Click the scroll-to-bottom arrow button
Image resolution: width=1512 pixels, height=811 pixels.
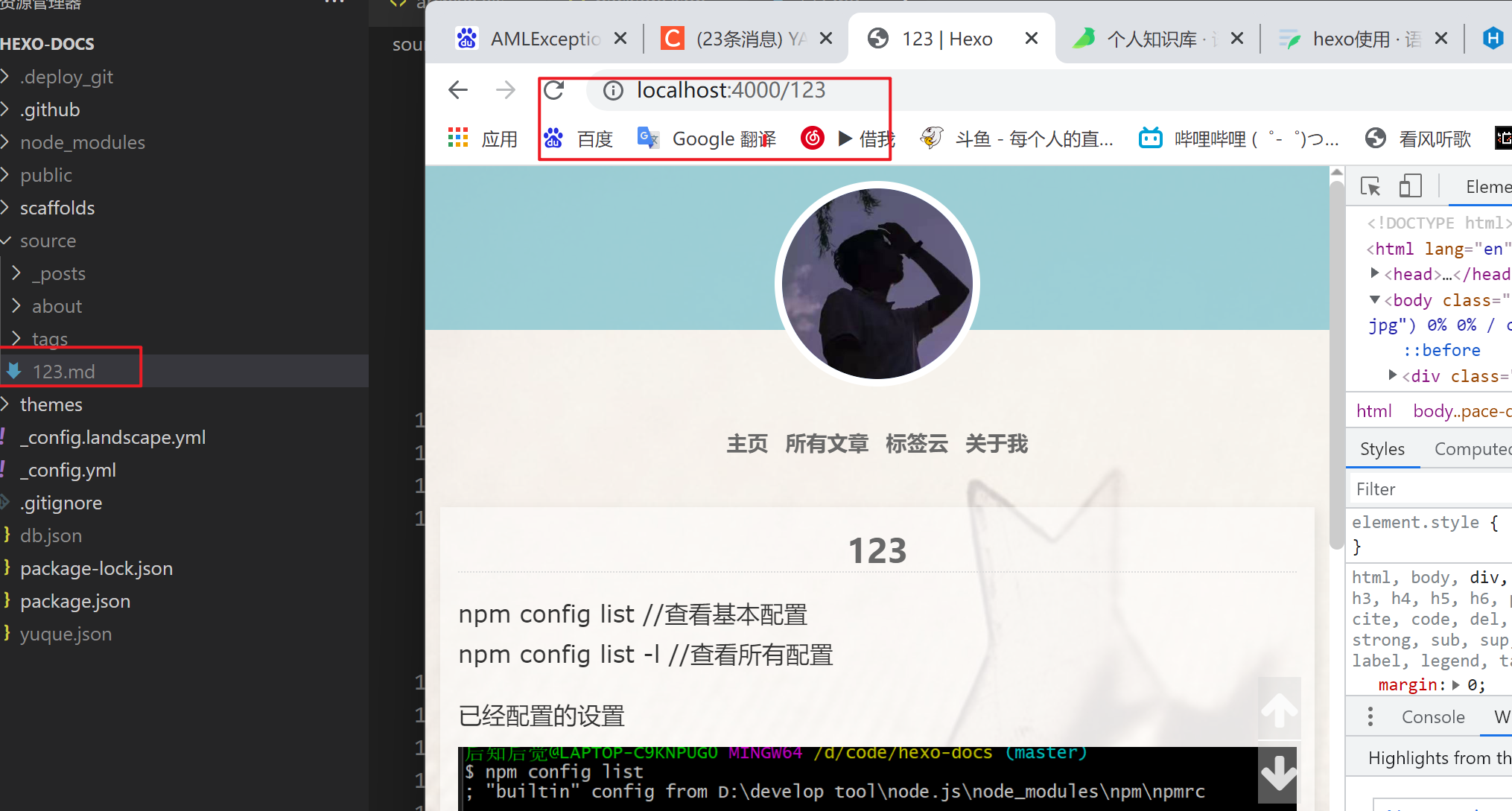pyautogui.click(x=1279, y=773)
